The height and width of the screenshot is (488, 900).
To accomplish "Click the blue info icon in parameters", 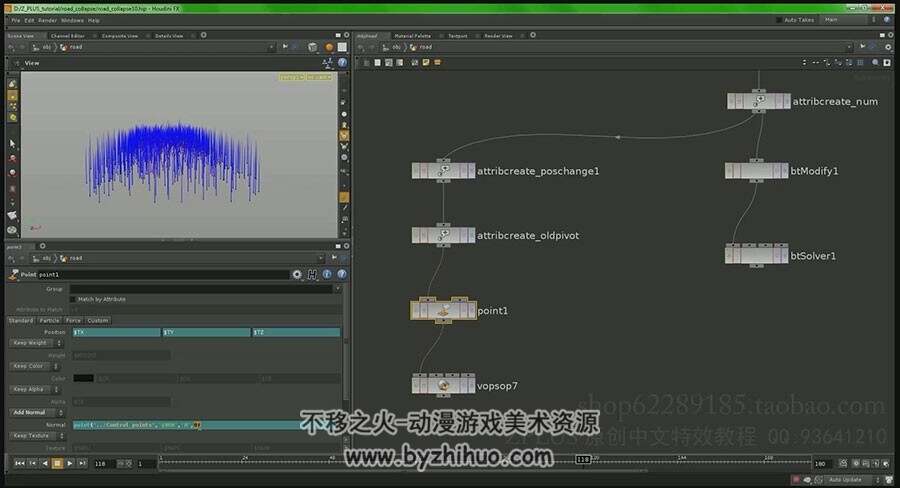I will point(327,274).
